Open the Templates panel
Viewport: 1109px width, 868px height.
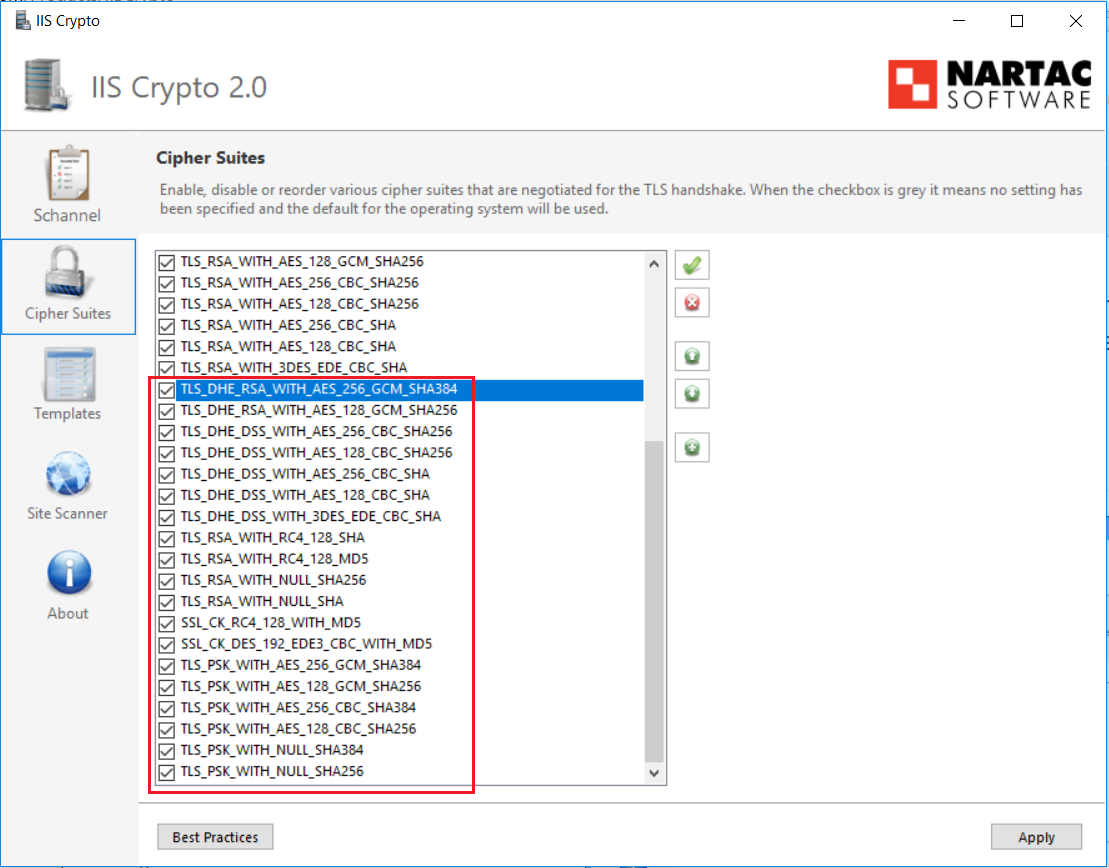tap(67, 385)
